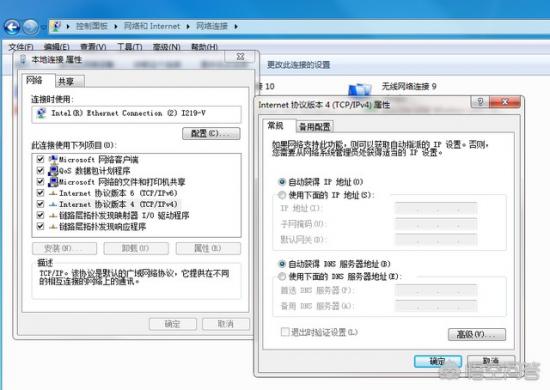
Task: Click the Forward navigation arrow in Explorer
Action: pos(31,27)
